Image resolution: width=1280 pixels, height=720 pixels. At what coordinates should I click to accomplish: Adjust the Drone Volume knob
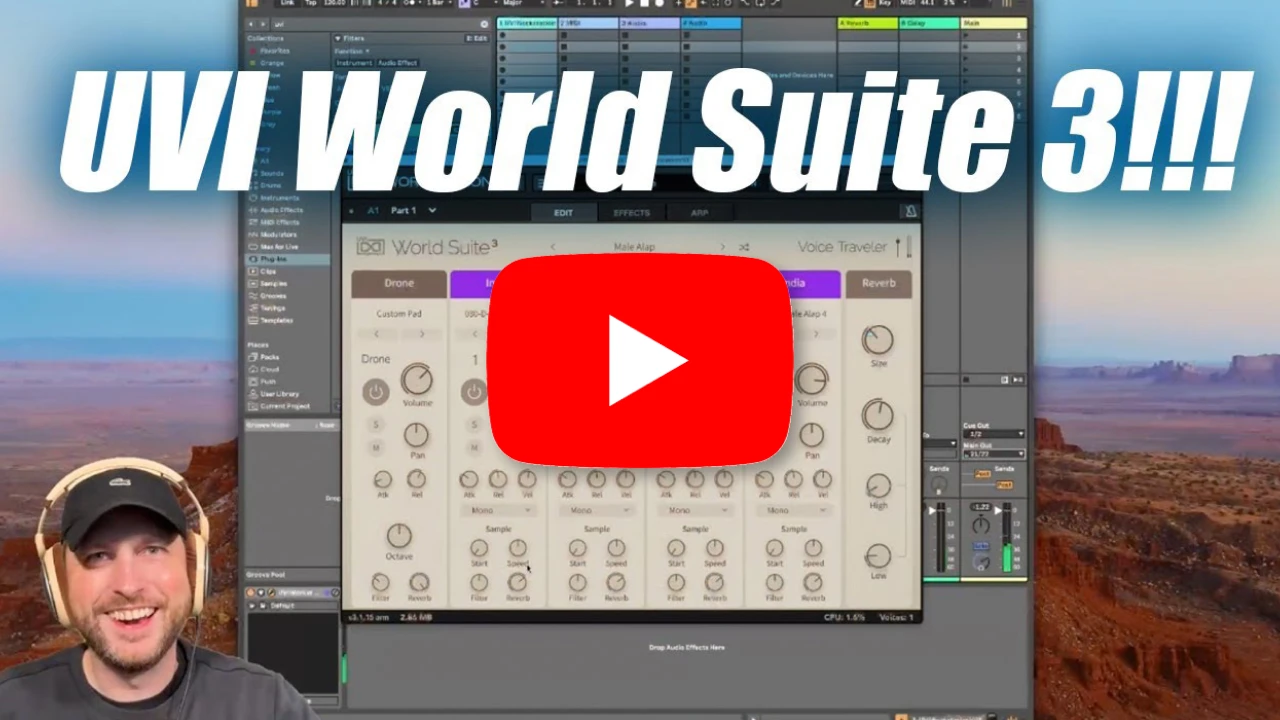tap(417, 380)
